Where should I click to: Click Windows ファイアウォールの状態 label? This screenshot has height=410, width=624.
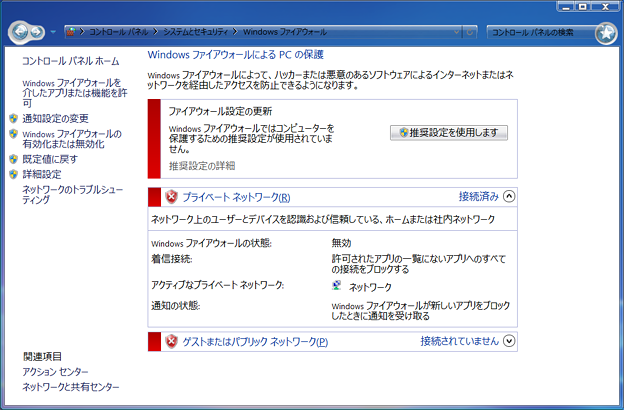(x=211, y=243)
